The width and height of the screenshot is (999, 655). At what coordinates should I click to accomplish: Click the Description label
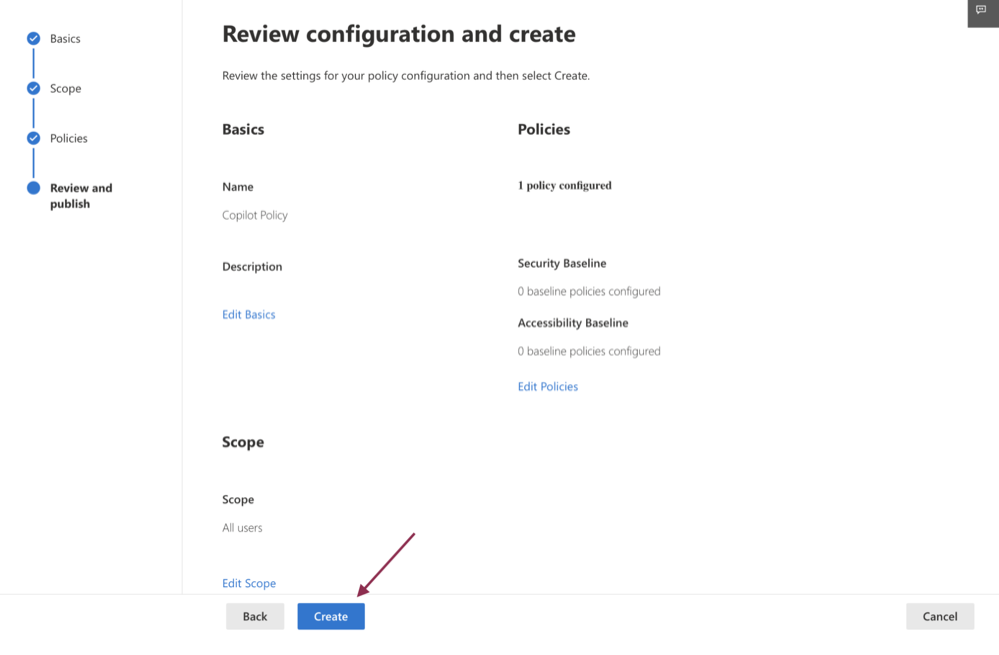point(252,266)
